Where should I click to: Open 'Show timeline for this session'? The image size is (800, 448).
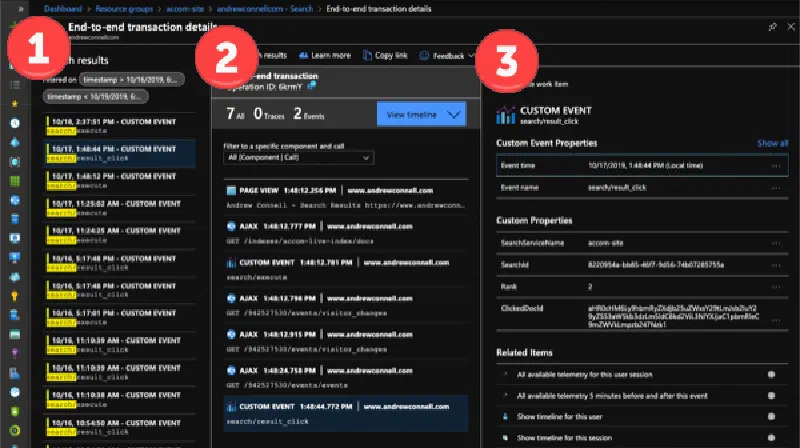(x=564, y=438)
